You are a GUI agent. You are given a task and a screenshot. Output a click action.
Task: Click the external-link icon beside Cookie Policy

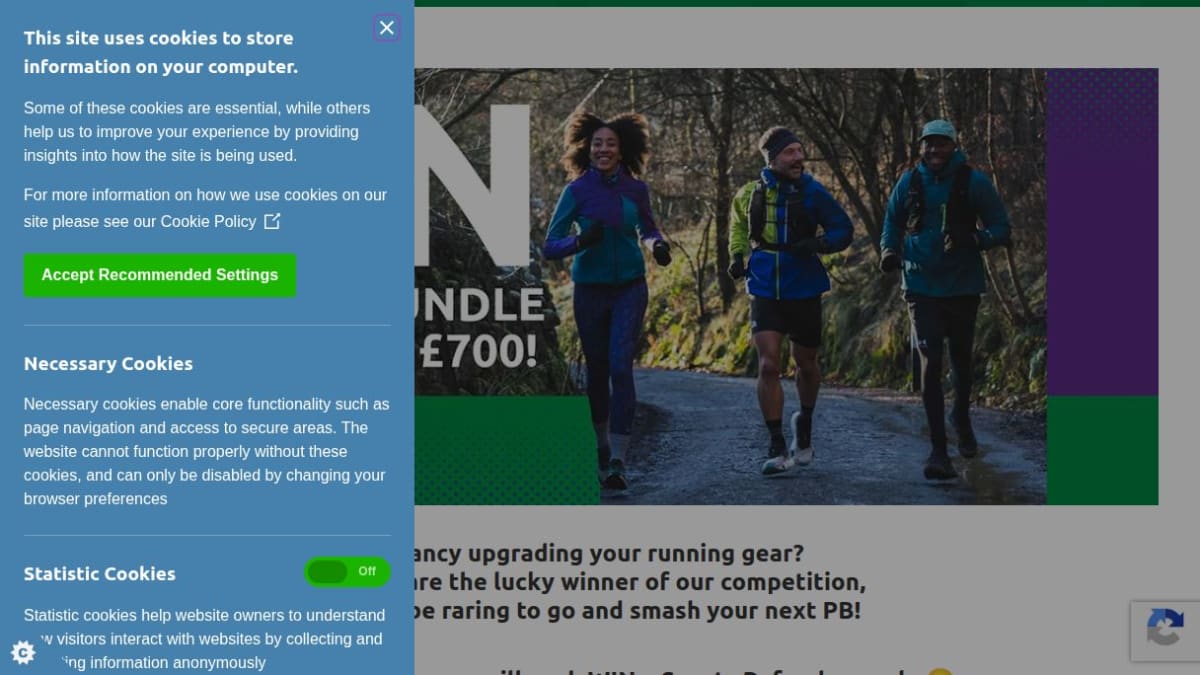click(x=272, y=221)
